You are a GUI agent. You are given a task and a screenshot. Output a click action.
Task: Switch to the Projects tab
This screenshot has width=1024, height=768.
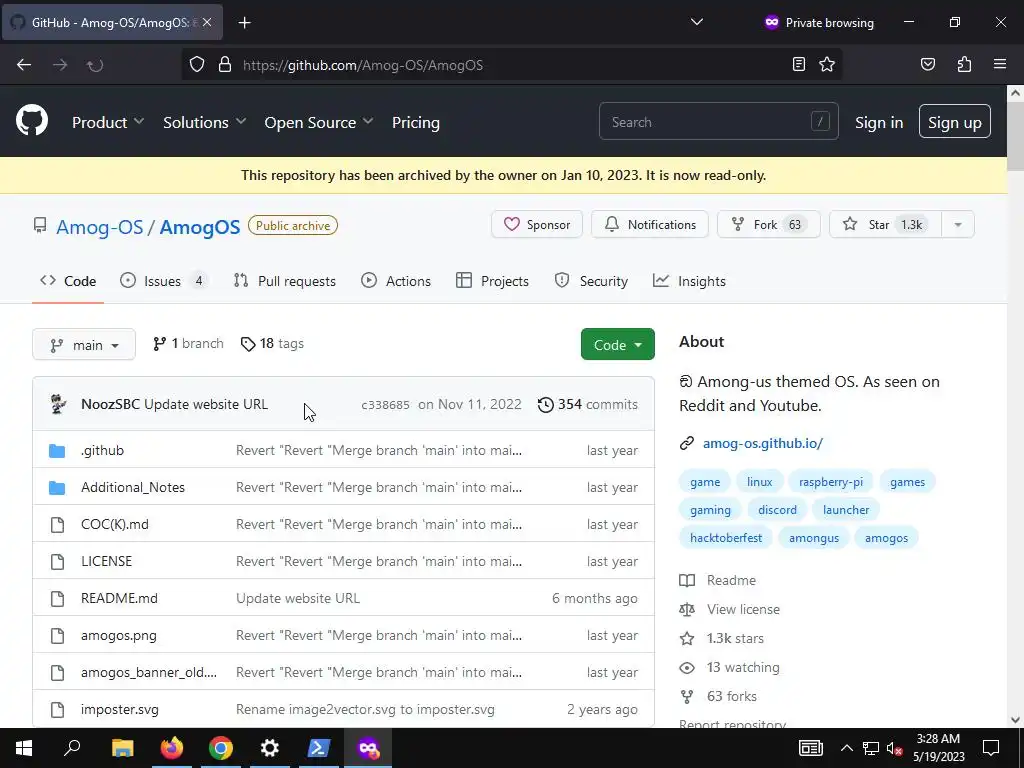pyautogui.click(x=492, y=281)
